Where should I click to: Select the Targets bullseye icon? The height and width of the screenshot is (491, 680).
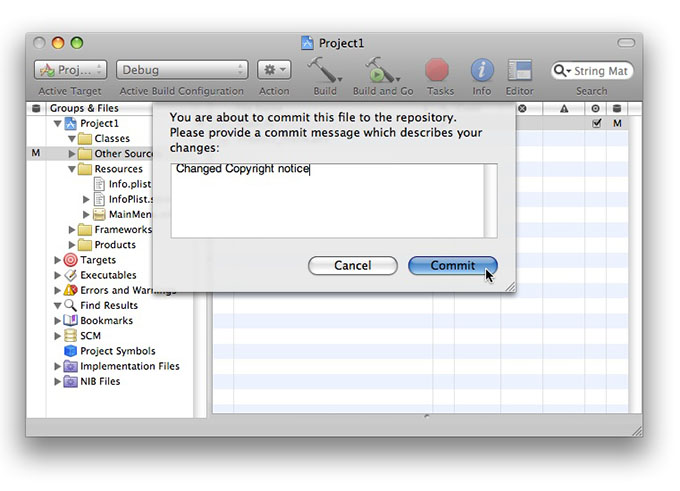(70, 260)
